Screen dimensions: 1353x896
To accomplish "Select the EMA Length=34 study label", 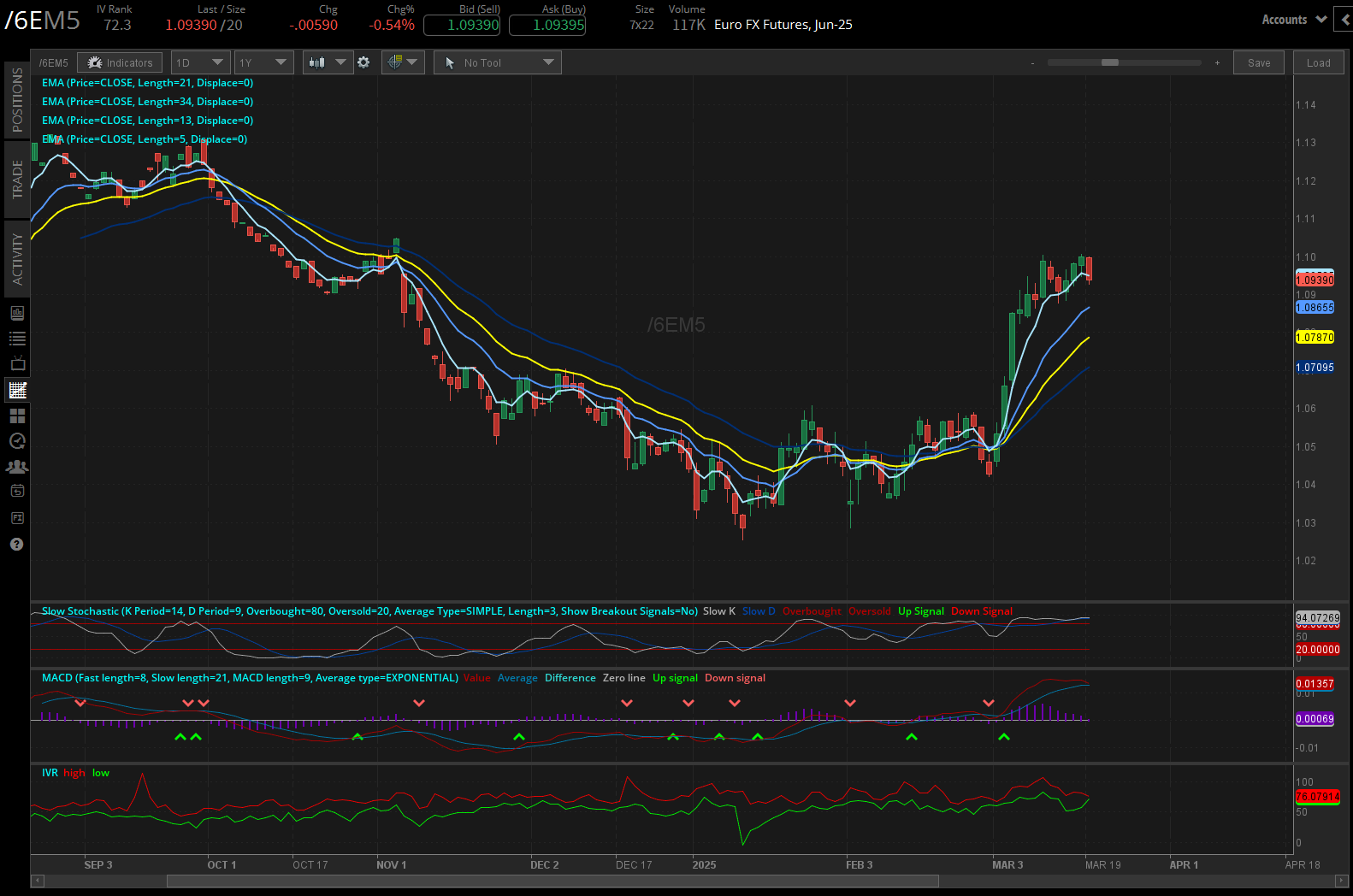I will 147,102.
